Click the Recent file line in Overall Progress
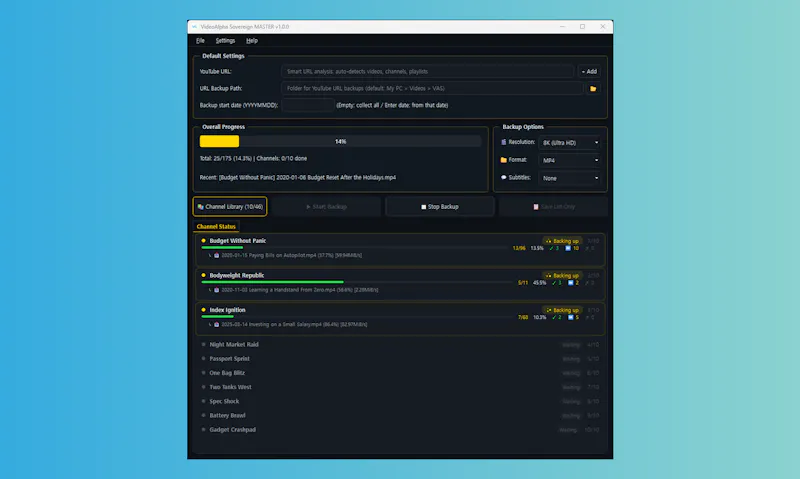Viewport: 800px width, 479px height. (297, 178)
